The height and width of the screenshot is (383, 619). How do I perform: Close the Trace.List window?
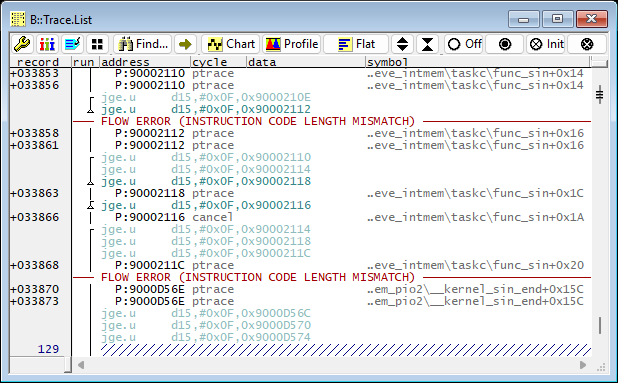click(x=592, y=19)
